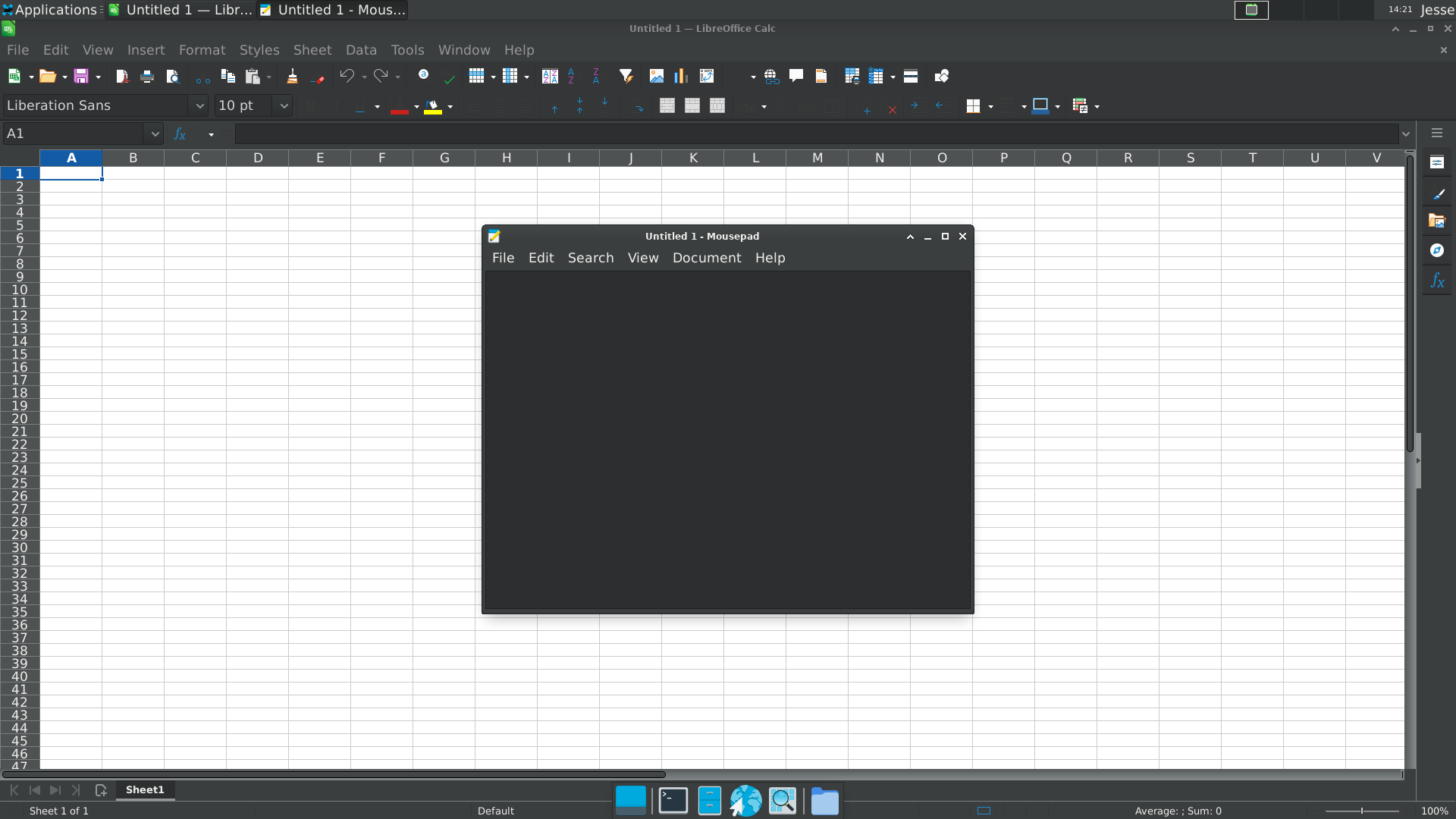Select the Sheet1 tab
Viewport: 1456px width, 819px height.
point(145,789)
